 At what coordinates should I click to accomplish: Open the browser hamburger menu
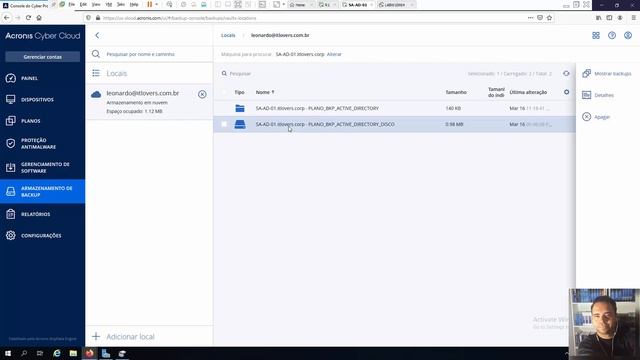tap(633, 18)
